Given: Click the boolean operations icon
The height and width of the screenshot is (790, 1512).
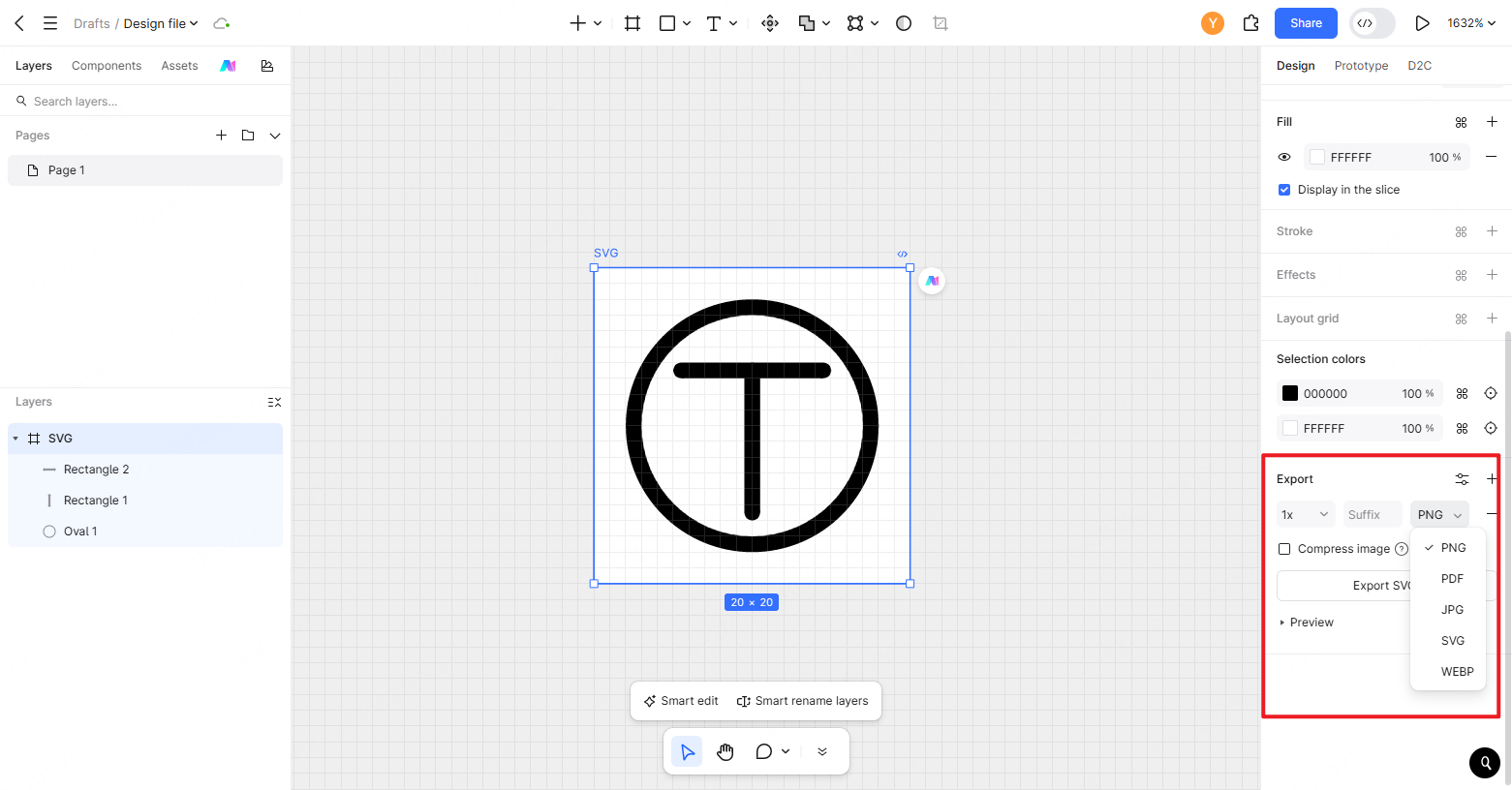Looking at the screenshot, I should pyautogui.click(x=806, y=23).
